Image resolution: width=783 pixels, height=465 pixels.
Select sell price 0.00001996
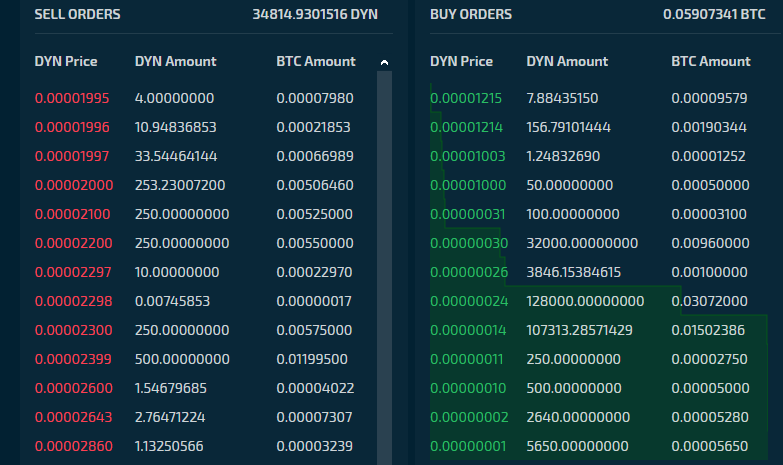72,127
